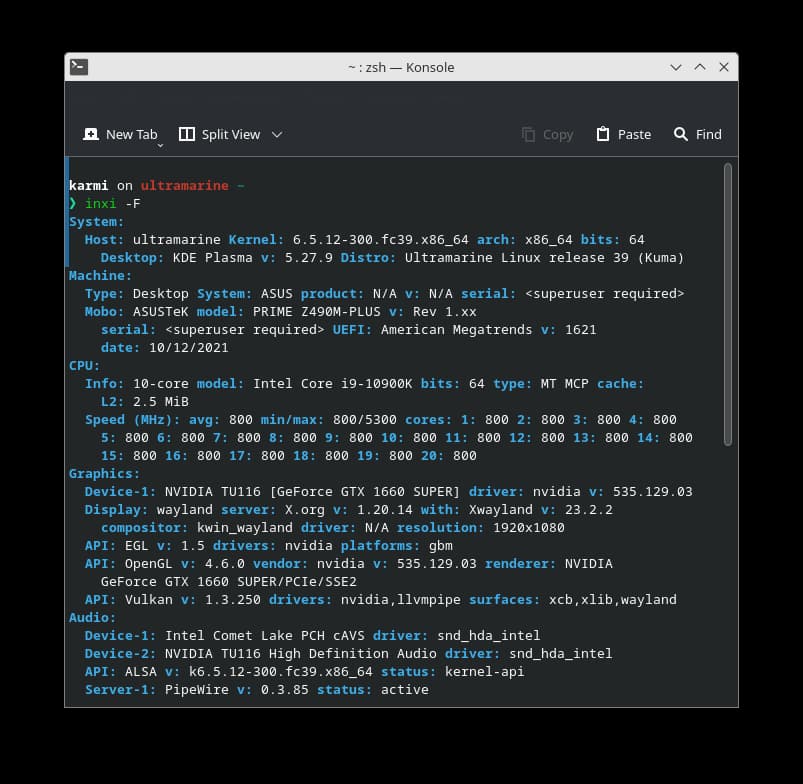Click 'NVIDIA TU116 [GeForce GTX 1660 SUPER]' graphics device
803x784 pixels.
click(x=312, y=492)
